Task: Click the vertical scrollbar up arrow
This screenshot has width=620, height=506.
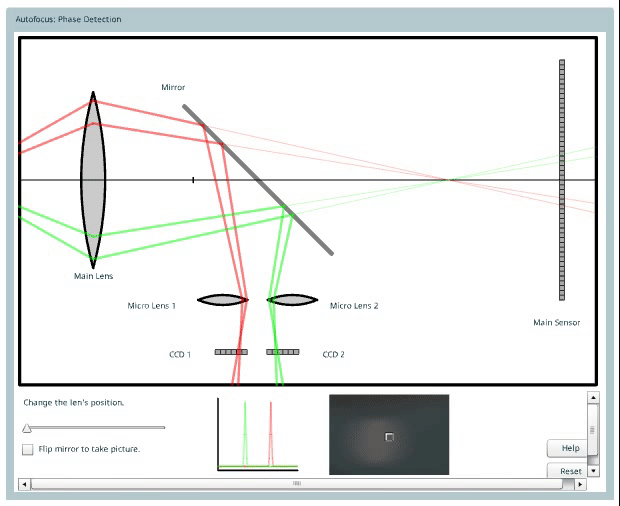Action: click(x=593, y=397)
